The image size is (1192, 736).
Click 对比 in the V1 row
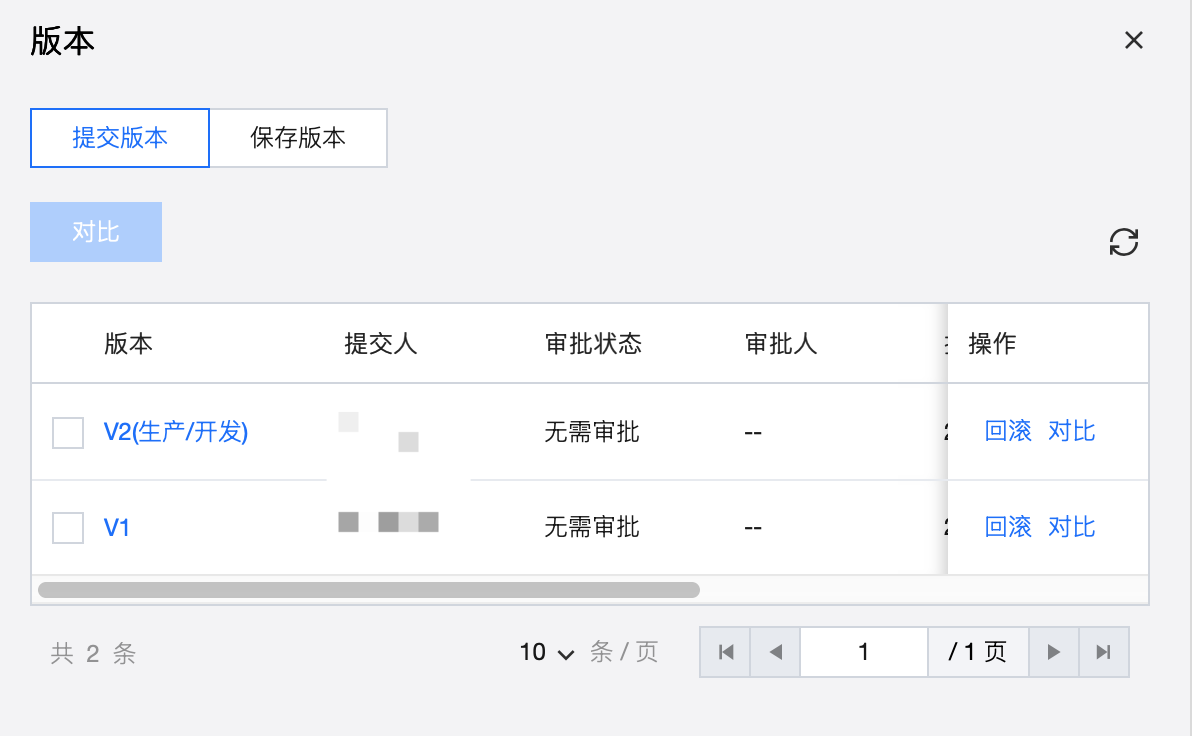point(1071,527)
